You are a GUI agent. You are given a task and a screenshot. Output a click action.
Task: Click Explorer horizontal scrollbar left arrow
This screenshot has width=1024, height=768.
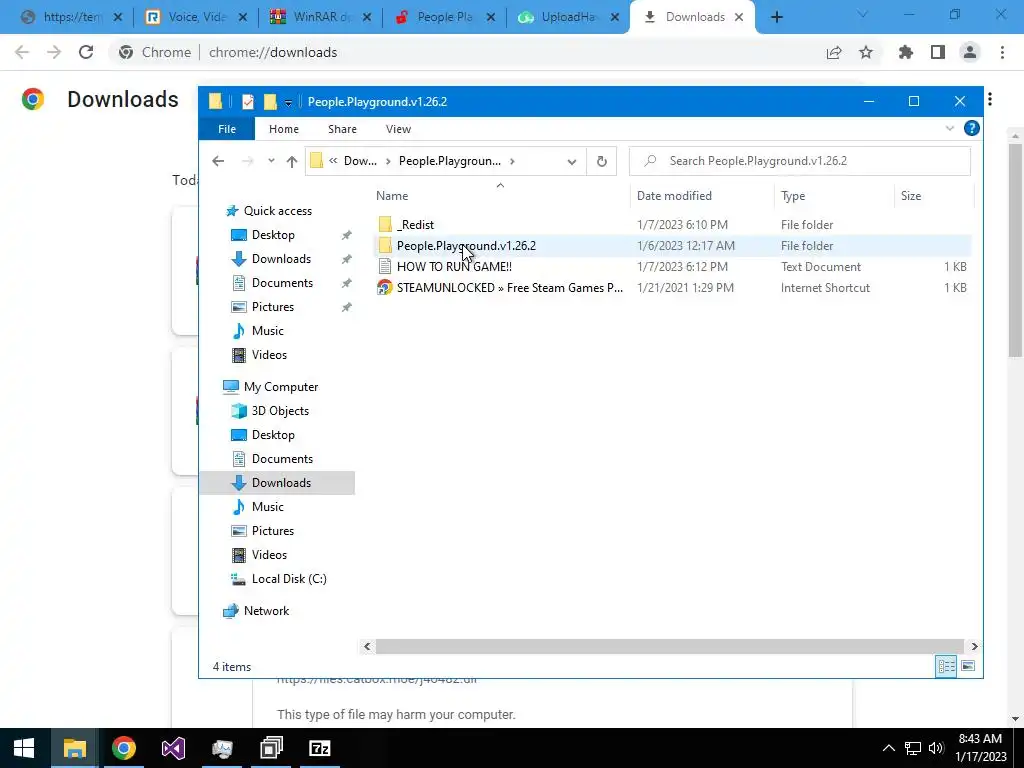pos(367,647)
